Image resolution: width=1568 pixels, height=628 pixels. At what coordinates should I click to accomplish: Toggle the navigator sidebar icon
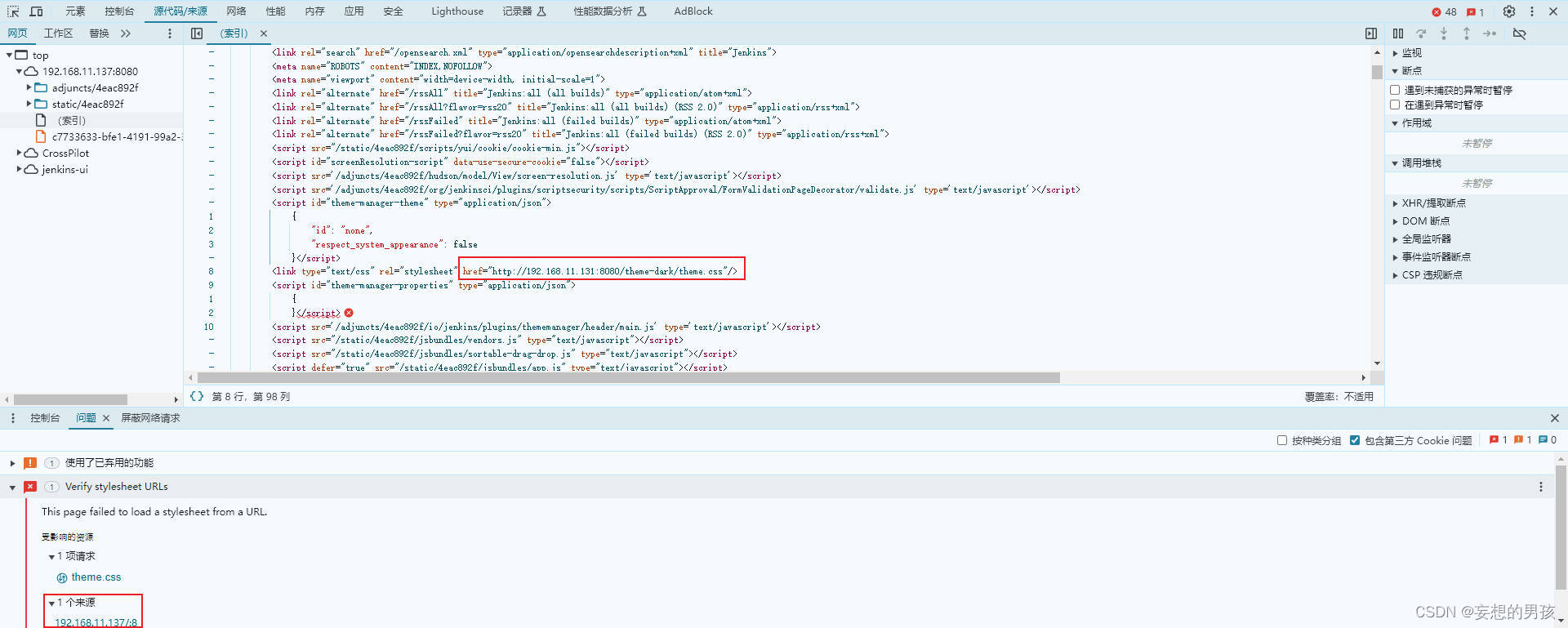point(197,33)
